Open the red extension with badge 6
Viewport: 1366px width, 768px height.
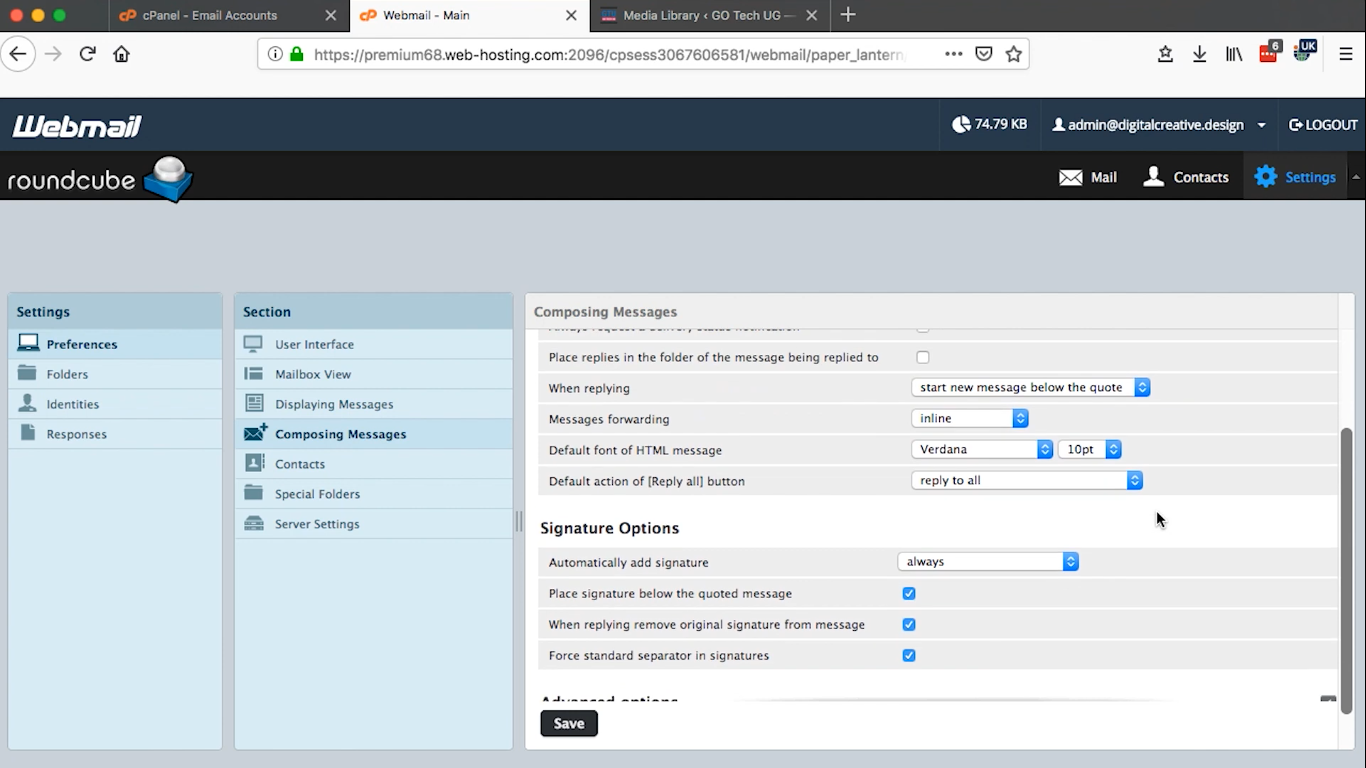[x=1269, y=52]
